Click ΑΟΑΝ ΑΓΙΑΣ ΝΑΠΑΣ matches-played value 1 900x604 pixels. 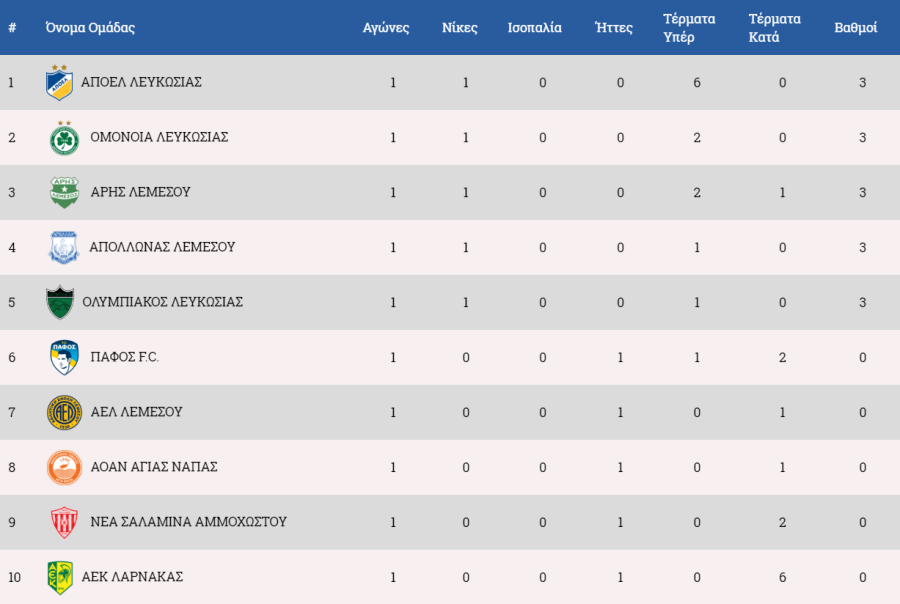tap(393, 467)
